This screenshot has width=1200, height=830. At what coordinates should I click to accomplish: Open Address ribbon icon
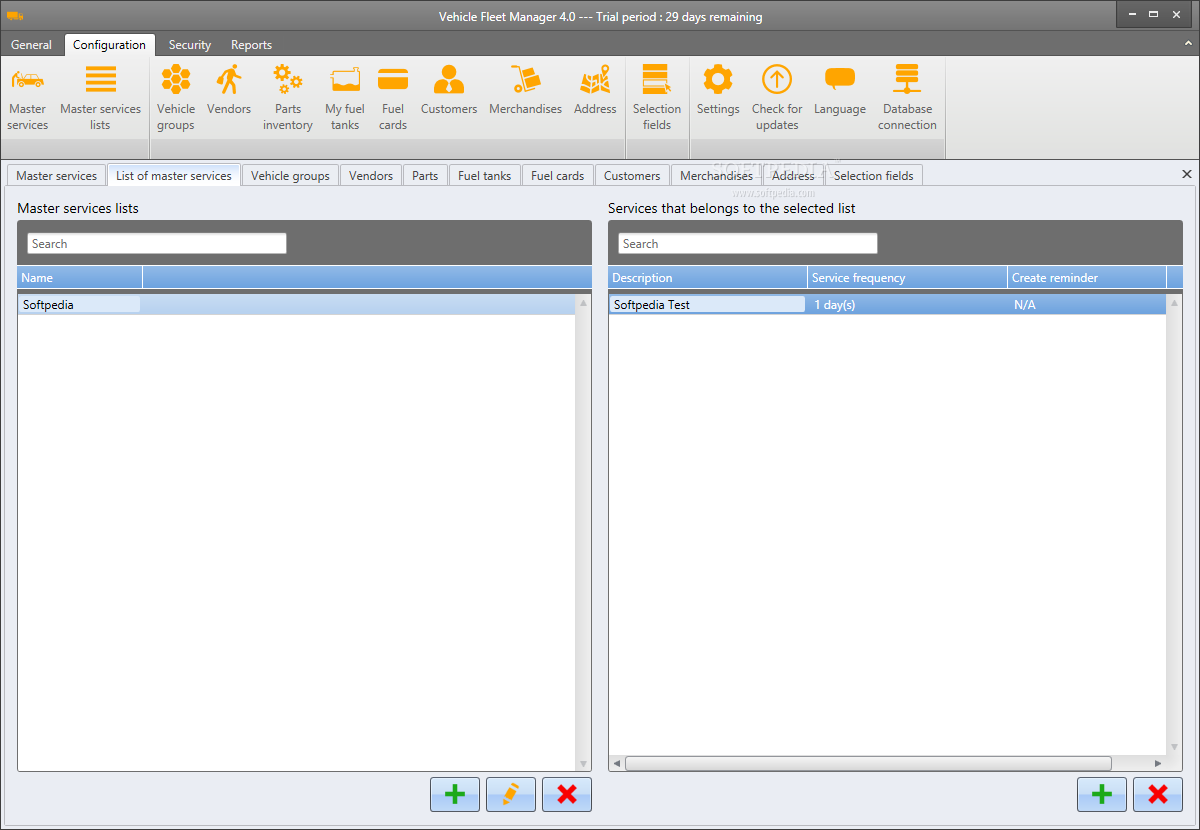tap(595, 90)
